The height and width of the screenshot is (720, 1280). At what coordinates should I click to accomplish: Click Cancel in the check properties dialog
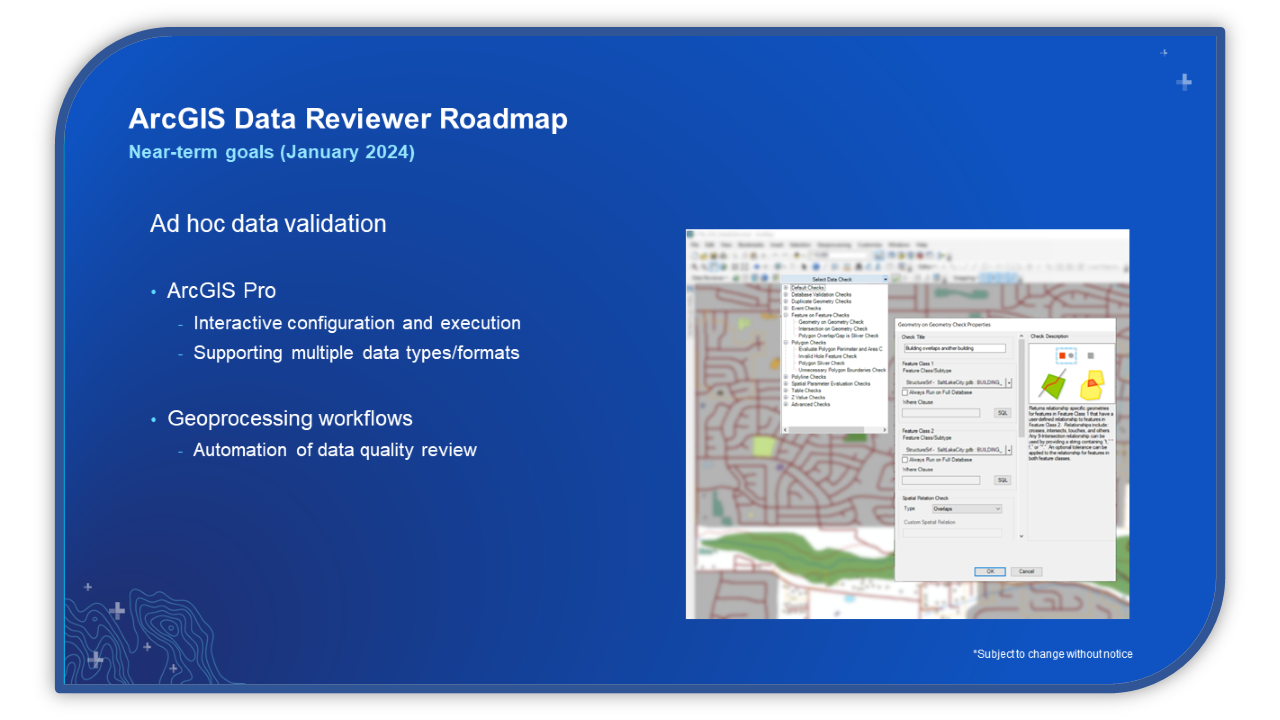tap(1026, 571)
